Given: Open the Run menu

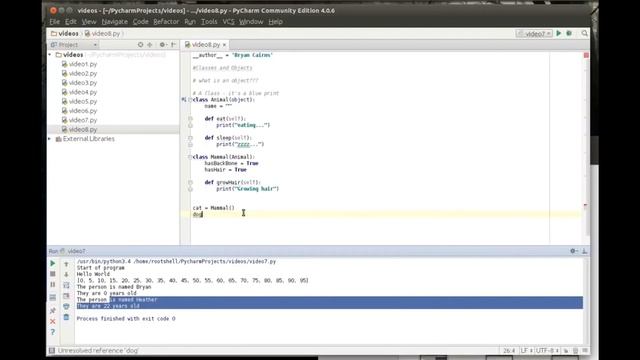Looking at the screenshot, I should 190,22.
